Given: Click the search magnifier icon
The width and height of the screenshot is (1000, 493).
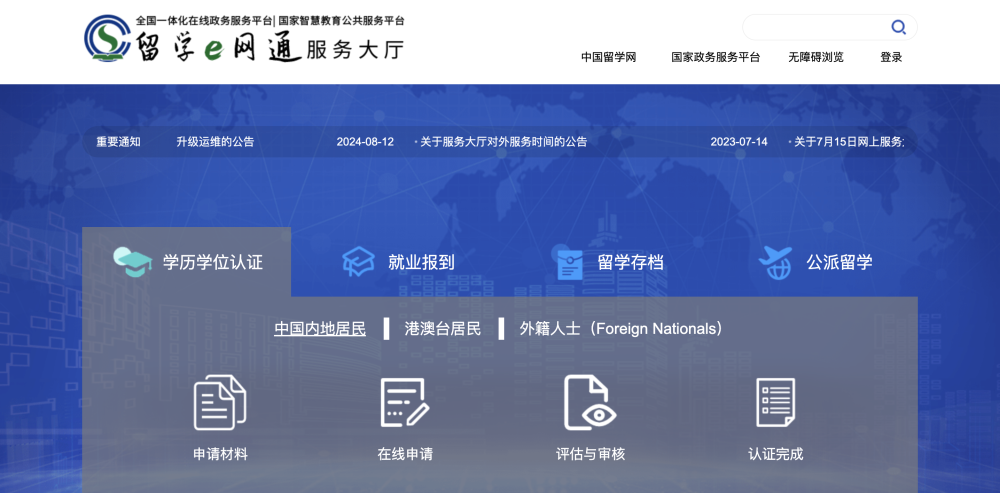Looking at the screenshot, I should (x=898, y=27).
